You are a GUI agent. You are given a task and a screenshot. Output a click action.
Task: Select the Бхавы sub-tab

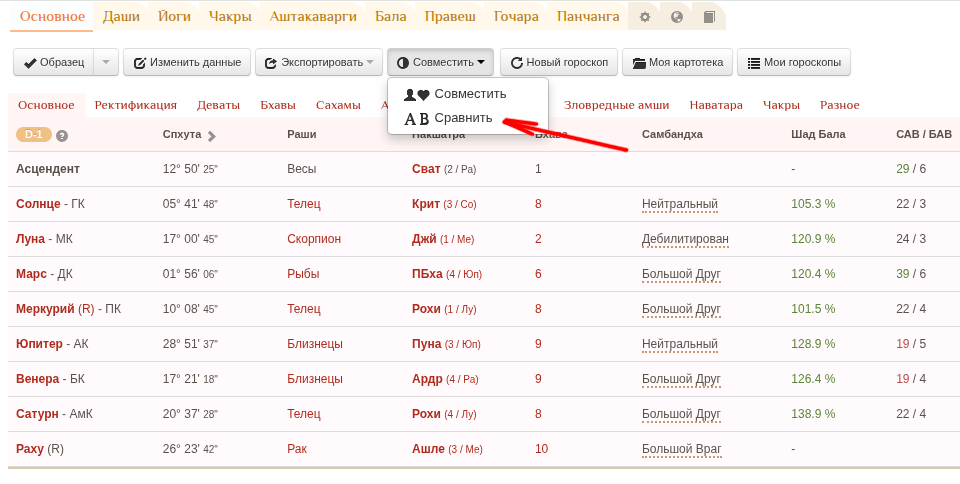point(278,105)
